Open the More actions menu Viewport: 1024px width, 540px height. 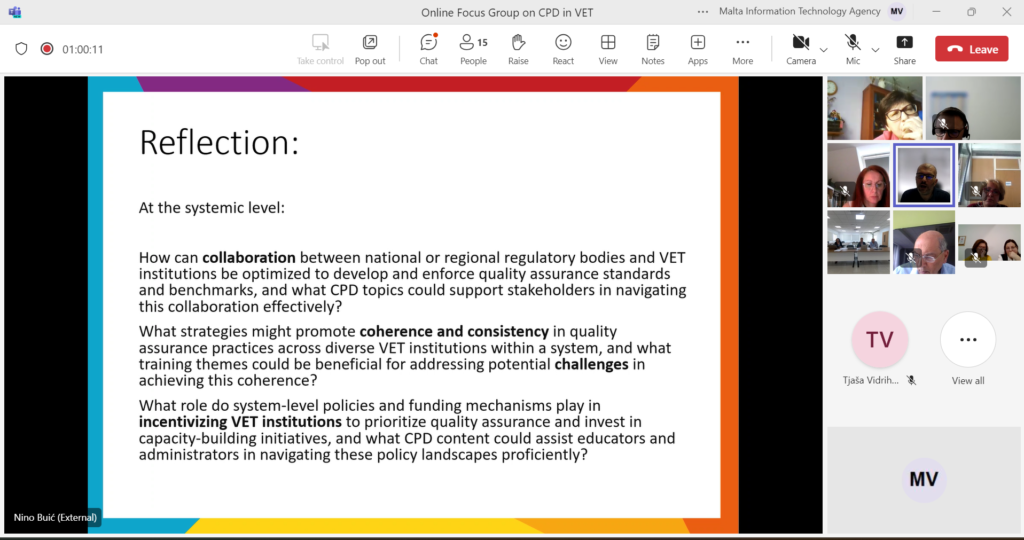[x=742, y=48]
